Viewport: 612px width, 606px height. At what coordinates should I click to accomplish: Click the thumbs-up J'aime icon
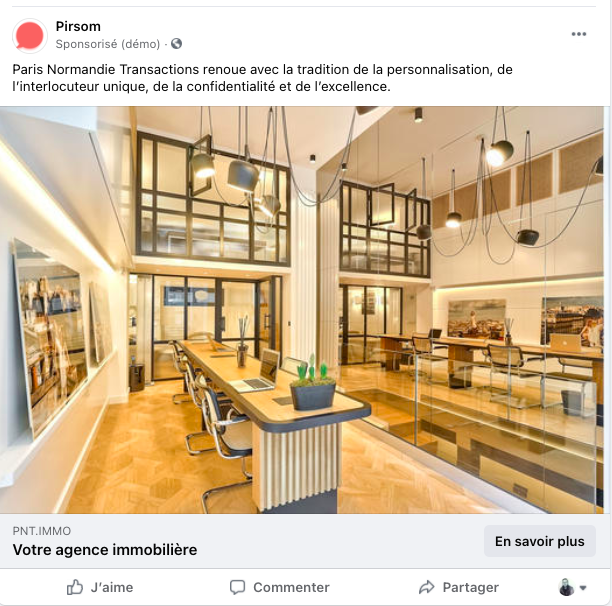pyautogui.click(x=75, y=587)
